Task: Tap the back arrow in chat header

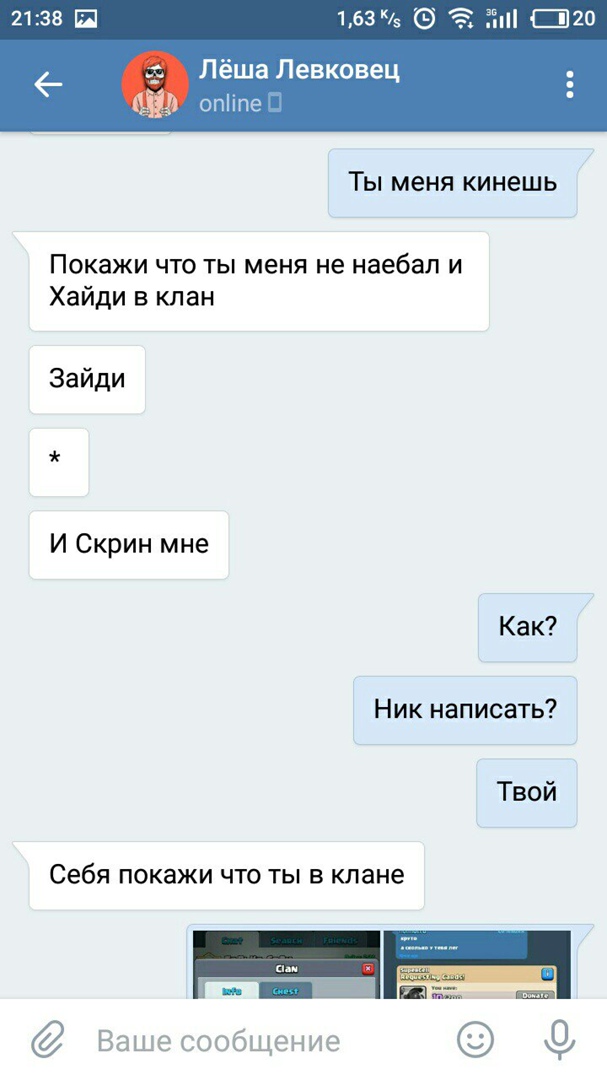Action: (48, 85)
